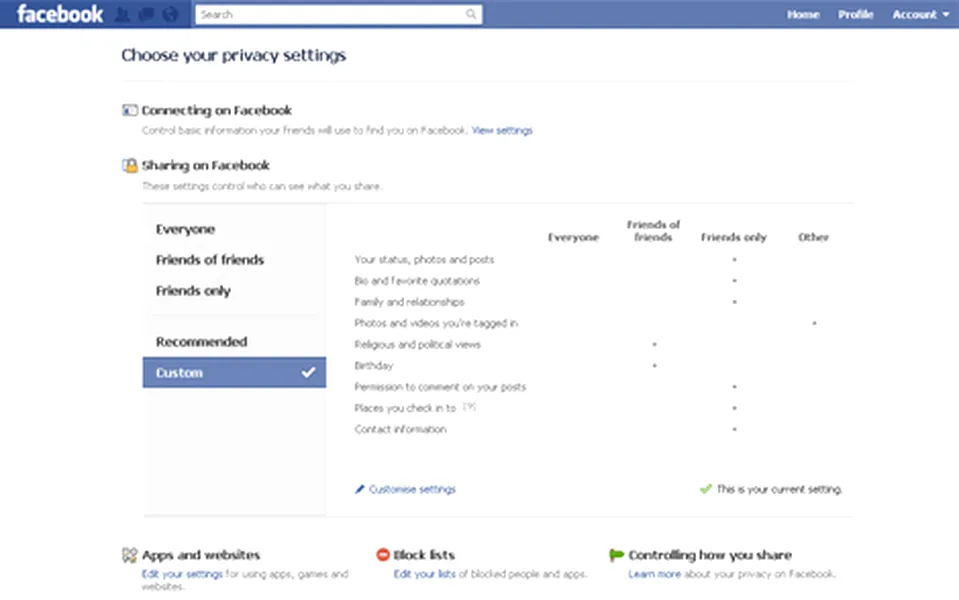Viewport: 959px width, 600px height.
Task: Click the pencil icon beside Customise settings
Action: pyautogui.click(x=360, y=490)
